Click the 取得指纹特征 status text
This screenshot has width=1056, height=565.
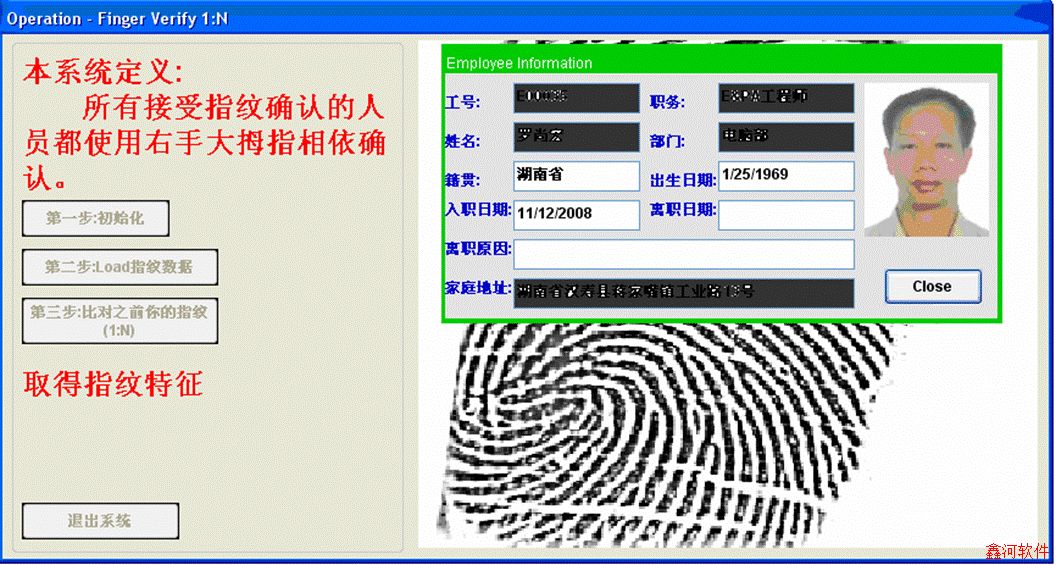[113, 384]
